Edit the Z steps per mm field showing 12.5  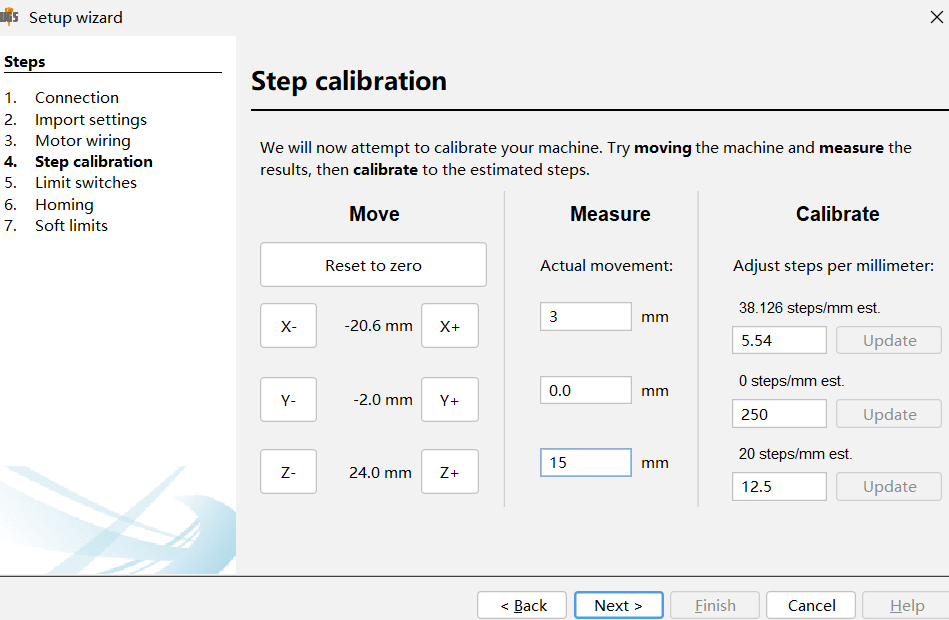click(779, 486)
